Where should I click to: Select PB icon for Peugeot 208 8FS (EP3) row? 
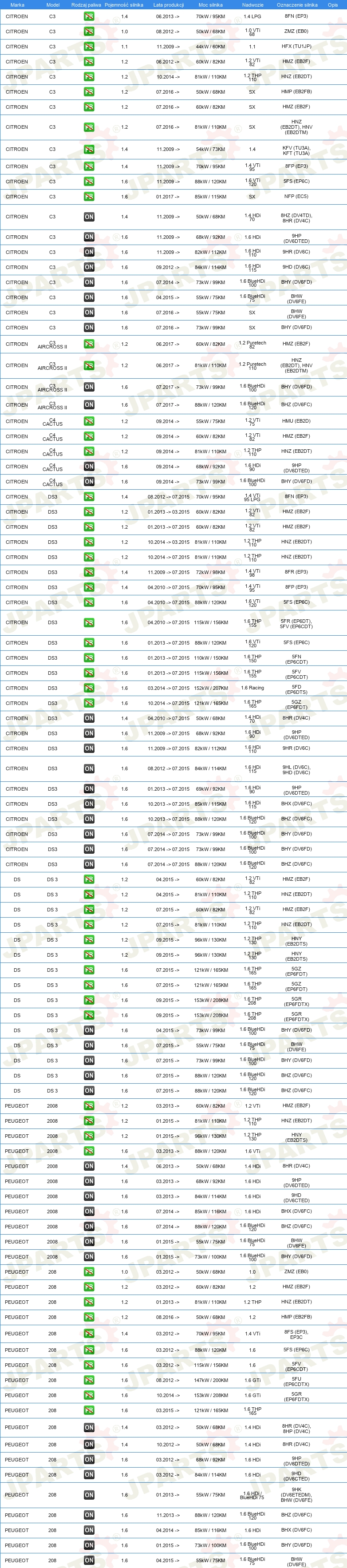coord(89,1334)
